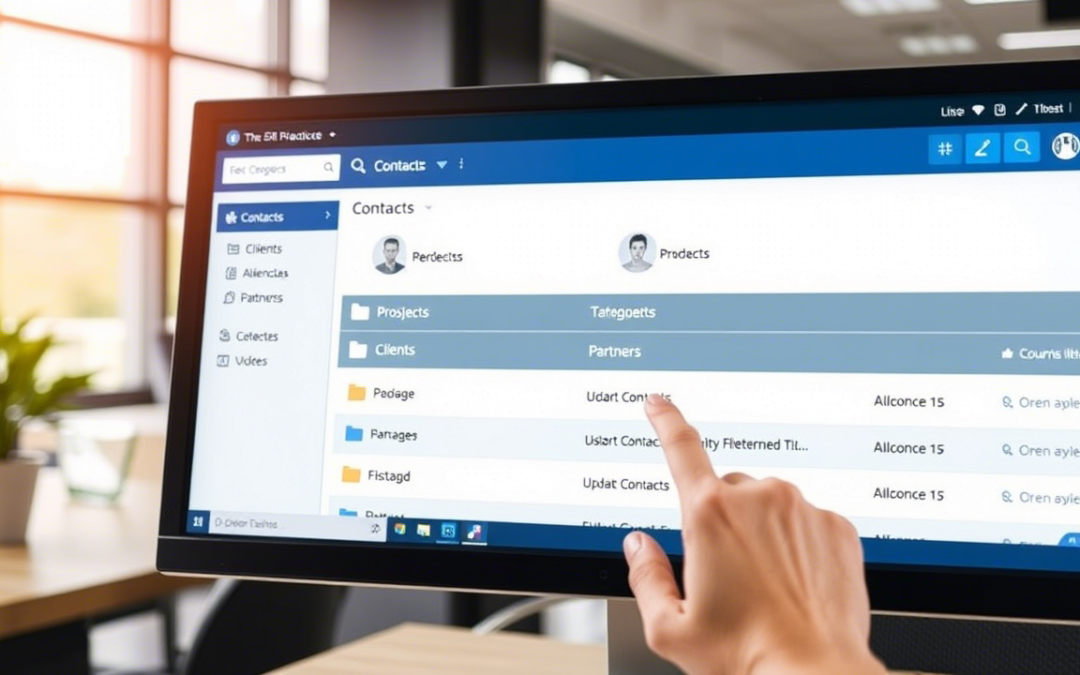Viewport: 1080px width, 675px height.
Task: Click the Partners label in the folder header row
Action: point(614,351)
